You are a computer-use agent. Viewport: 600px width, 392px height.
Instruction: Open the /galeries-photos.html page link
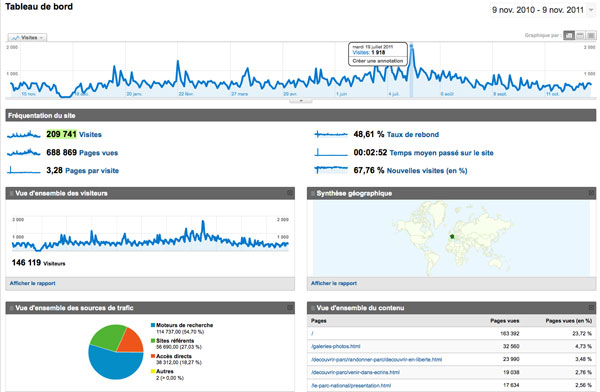pos(336,346)
